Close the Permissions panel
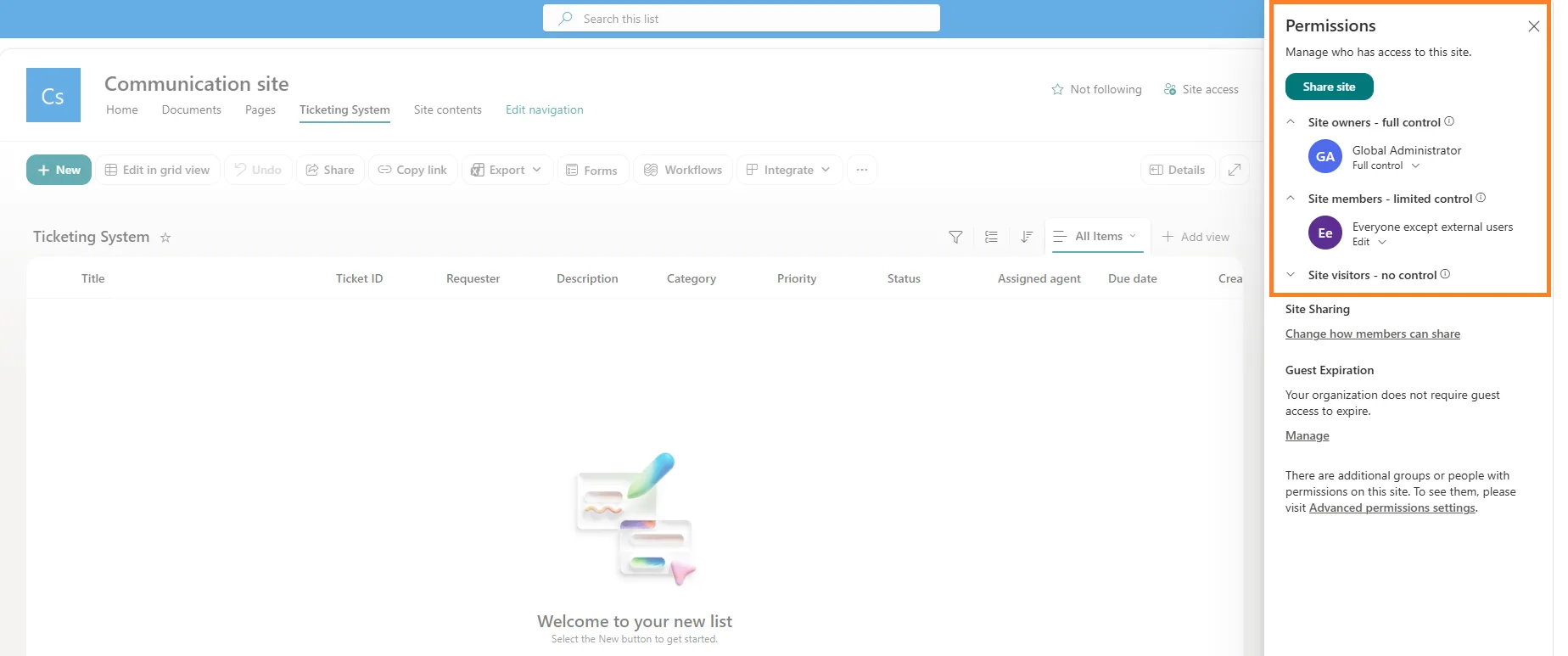This screenshot has height=656, width=1568. tap(1534, 26)
